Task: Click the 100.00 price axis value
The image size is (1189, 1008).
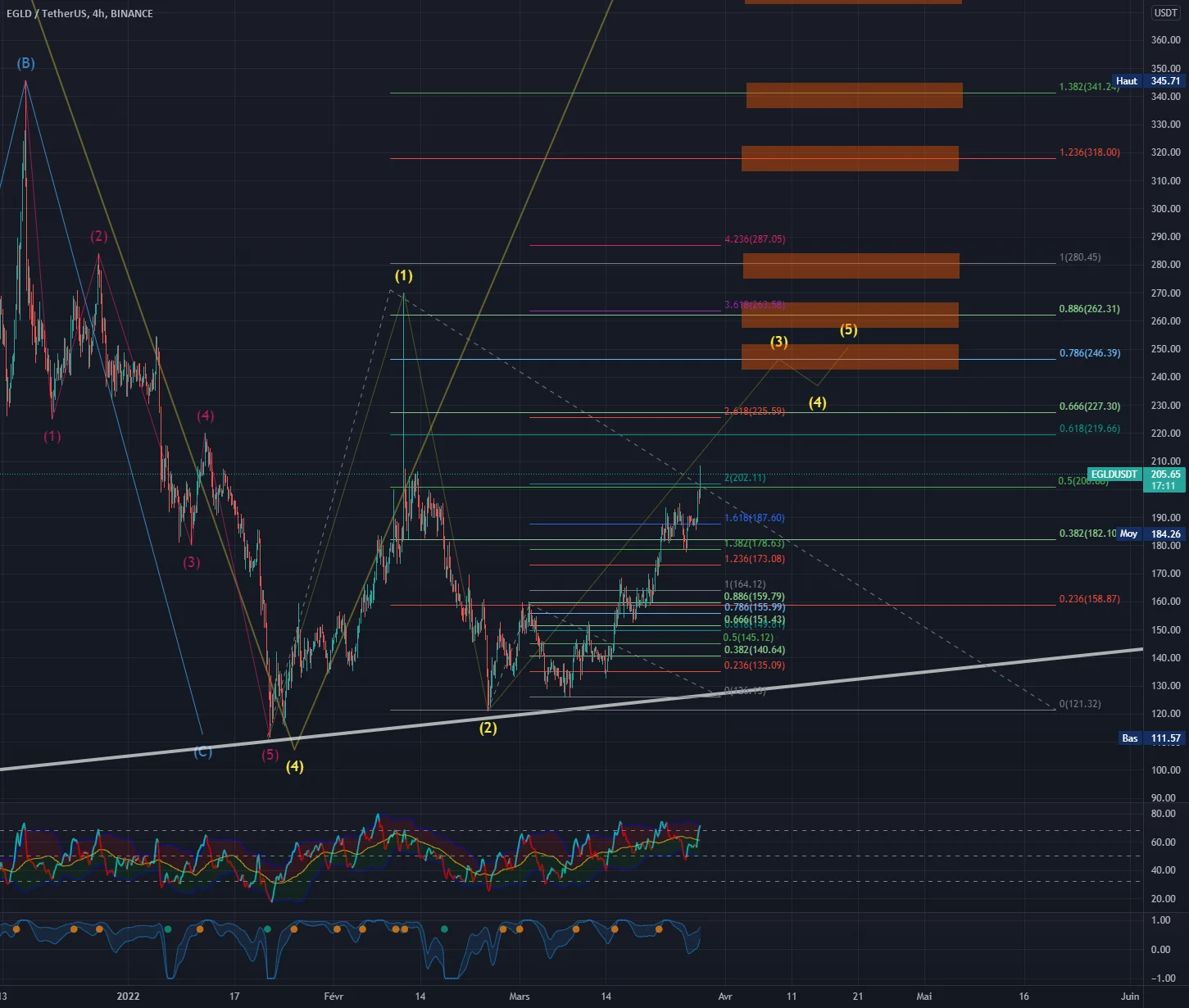Action: coord(1165,770)
